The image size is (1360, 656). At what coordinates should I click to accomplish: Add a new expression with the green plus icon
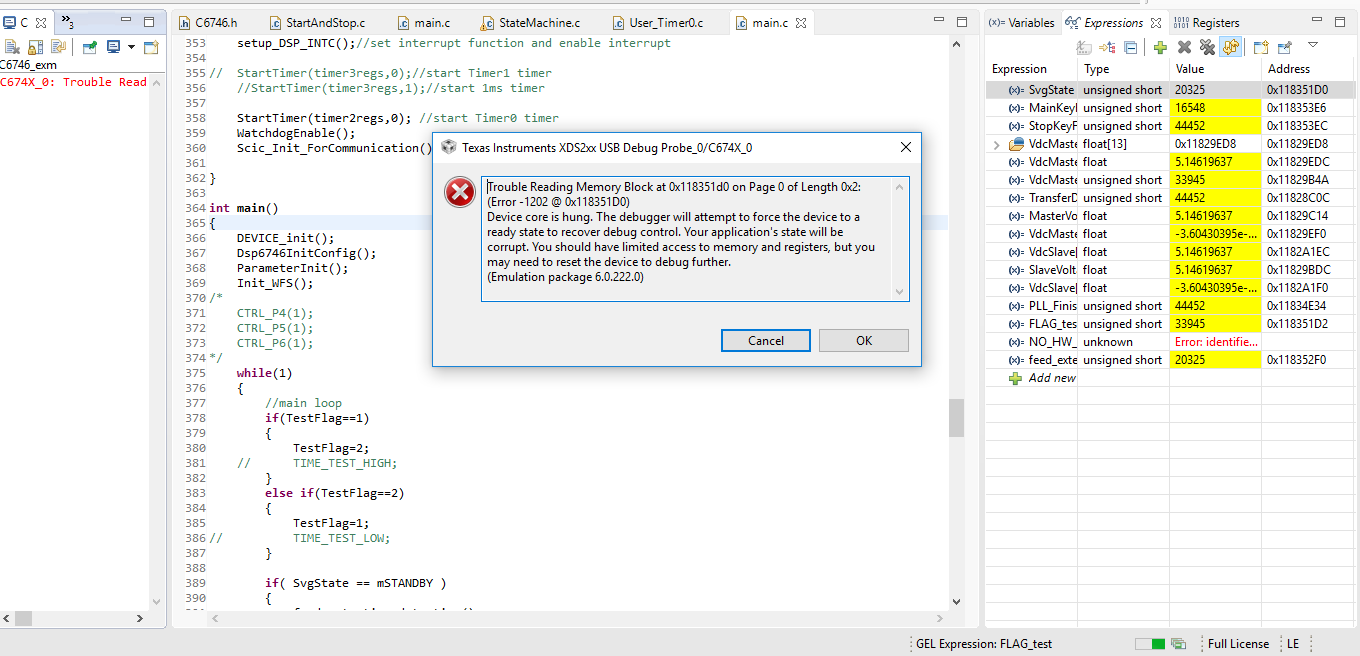tap(1160, 47)
